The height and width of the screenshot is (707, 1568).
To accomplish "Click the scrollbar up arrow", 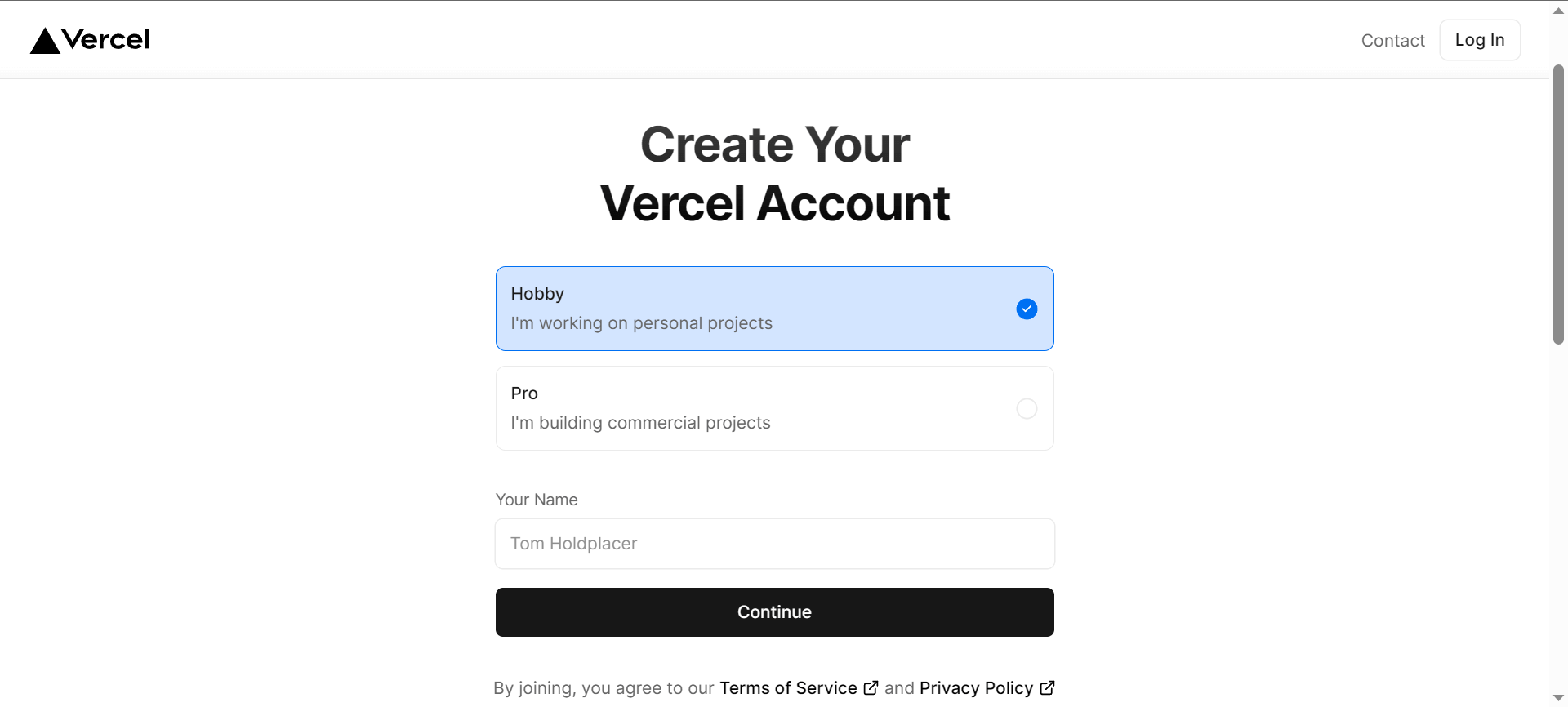I will pyautogui.click(x=1558, y=11).
